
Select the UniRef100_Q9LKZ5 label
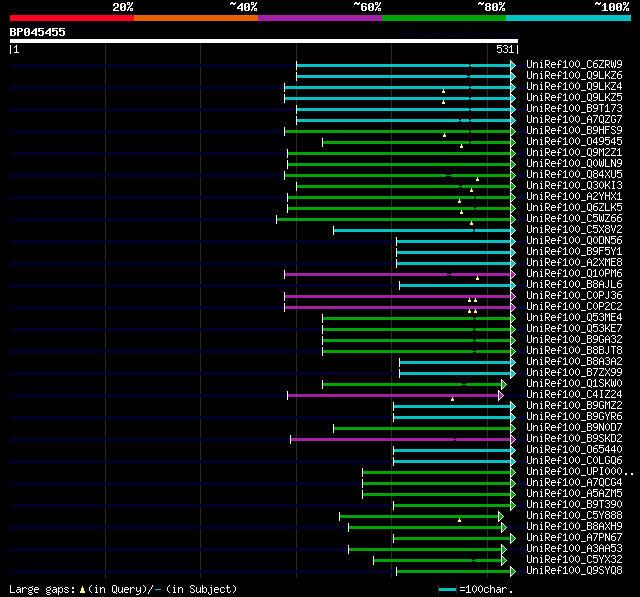coord(574,98)
